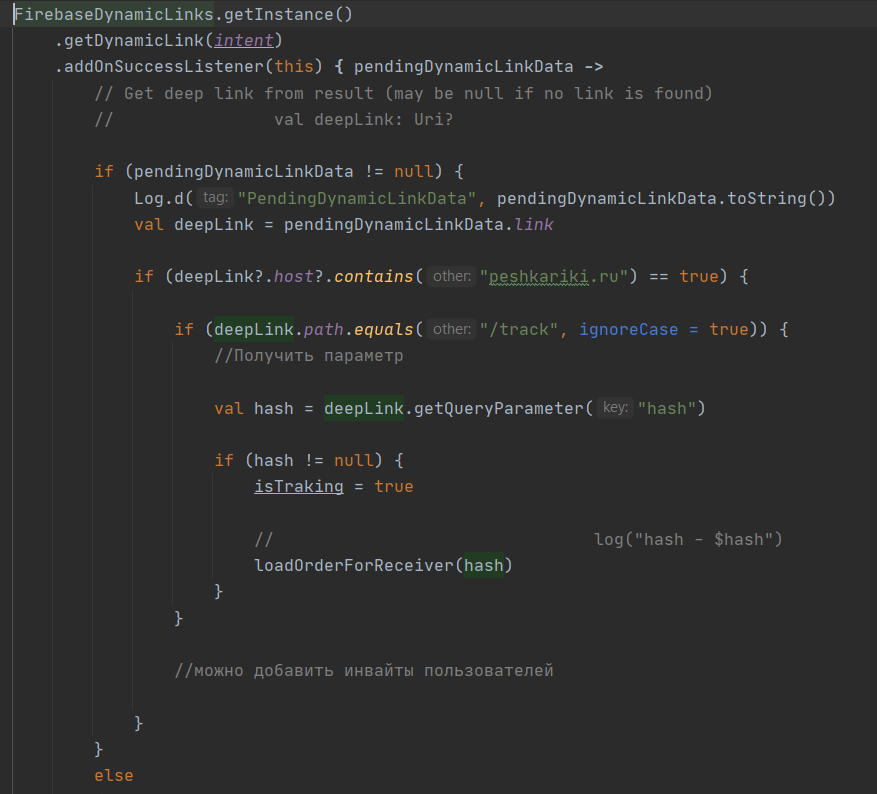Click FirebaseDynamicLinks class name on first line
The image size is (877, 794).
(x=114, y=15)
